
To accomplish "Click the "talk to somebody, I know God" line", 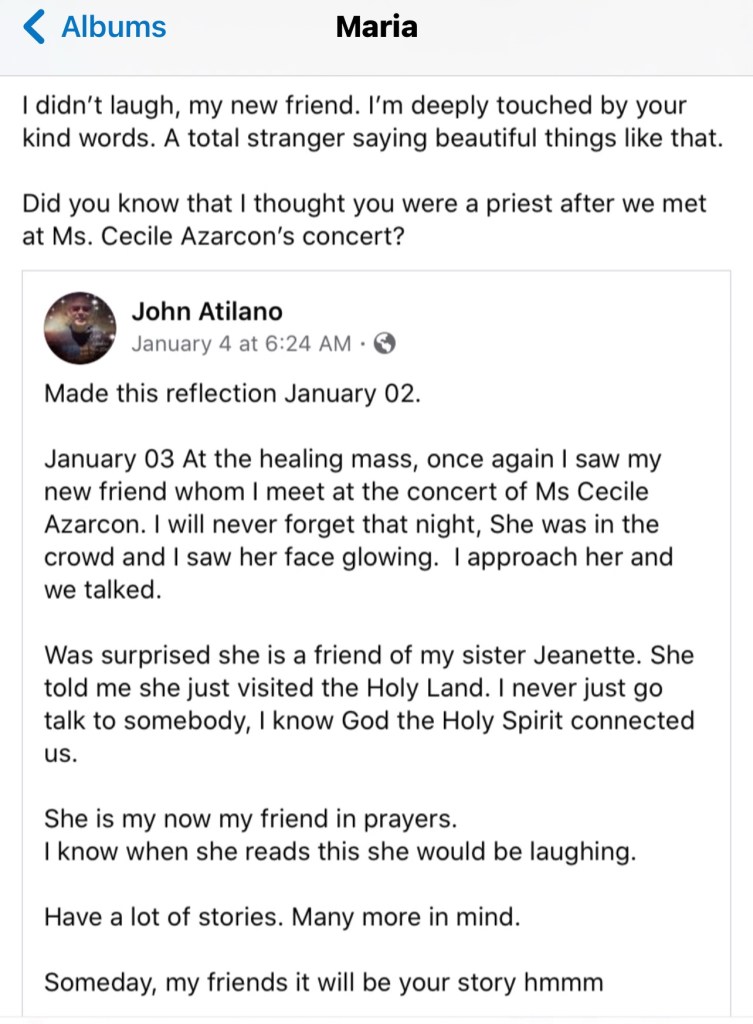I will pyautogui.click(x=369, y=720).
